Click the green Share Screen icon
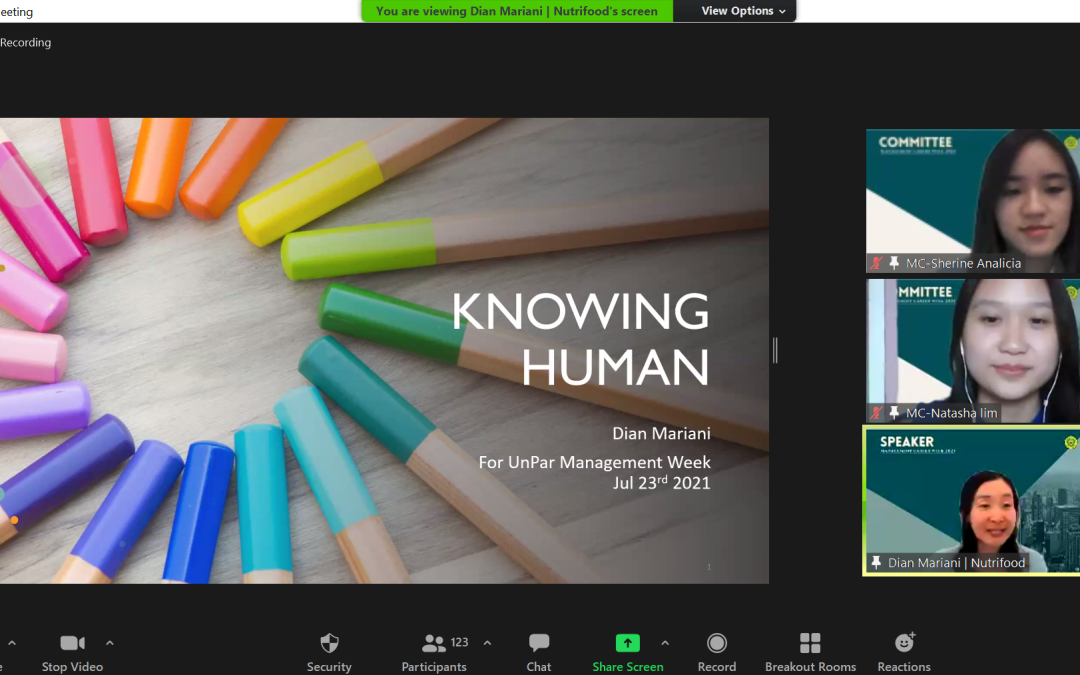Viewport: 1080px width, 675px height. (627, 643)
